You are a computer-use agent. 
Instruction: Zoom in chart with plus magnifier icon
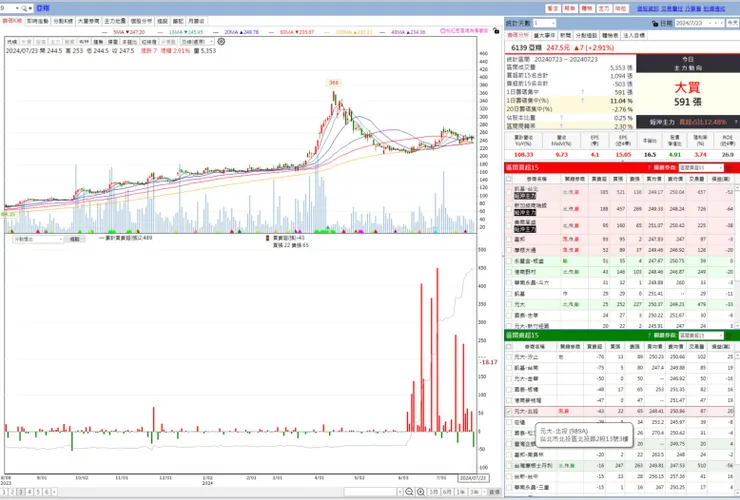point(420,492)
